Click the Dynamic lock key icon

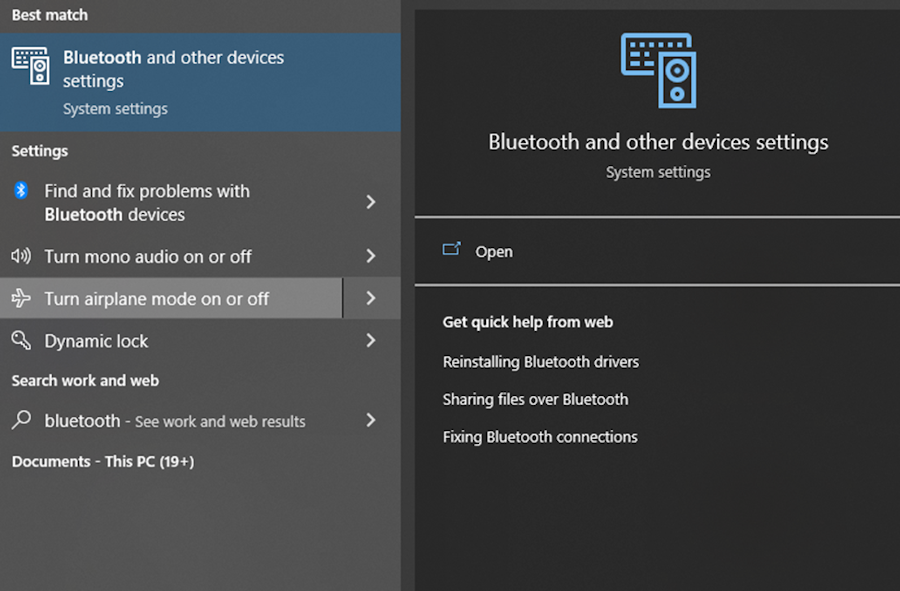(x=21, y=341)
